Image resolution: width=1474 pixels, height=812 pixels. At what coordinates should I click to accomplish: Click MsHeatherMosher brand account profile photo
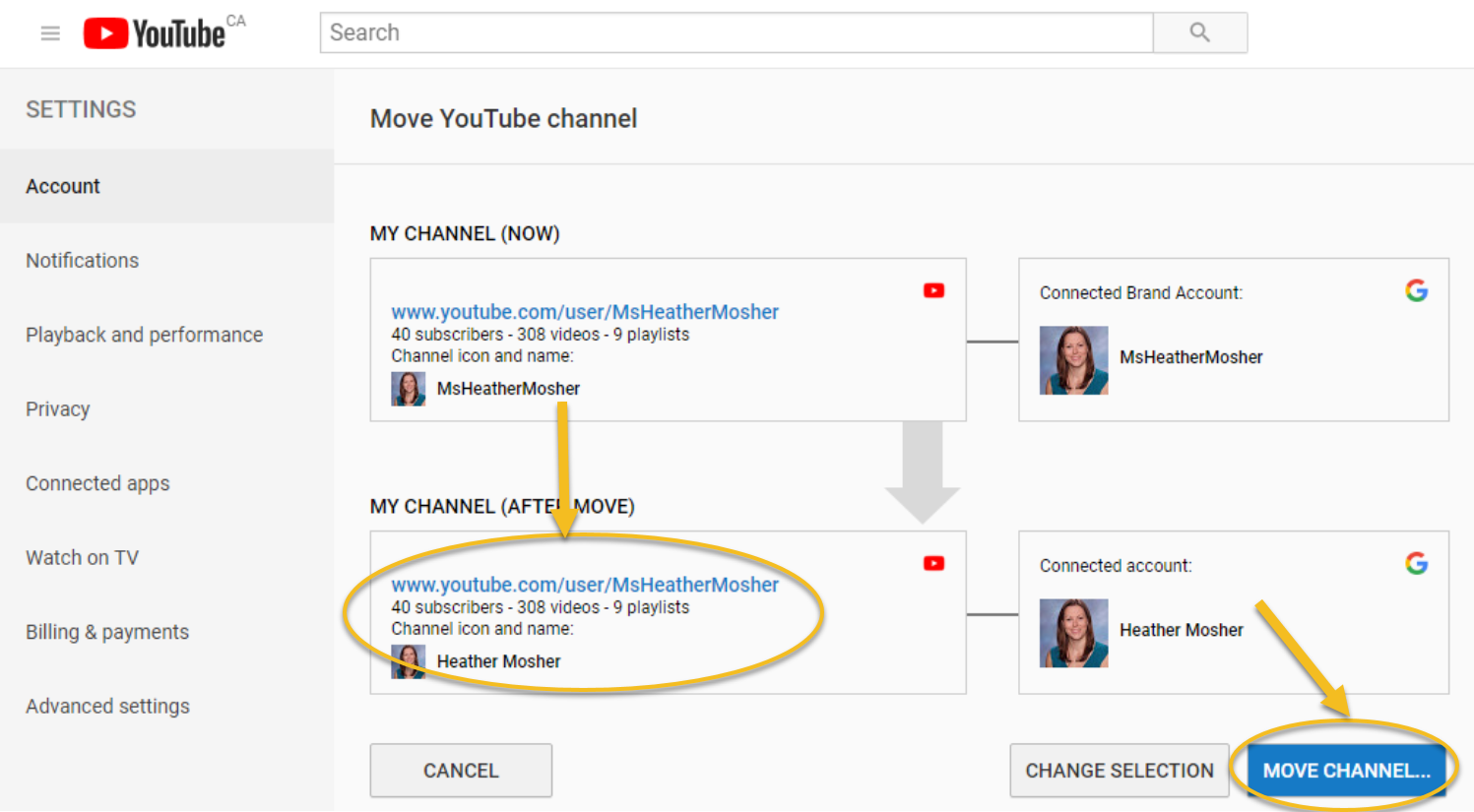coord(1074,360)
